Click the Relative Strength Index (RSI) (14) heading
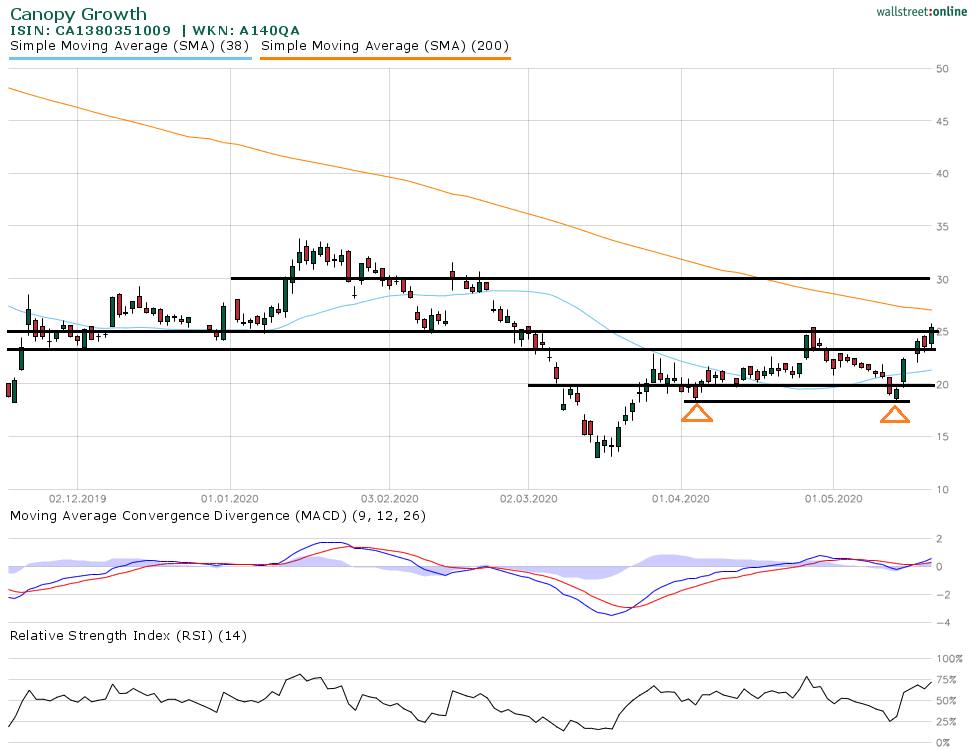 128,635
